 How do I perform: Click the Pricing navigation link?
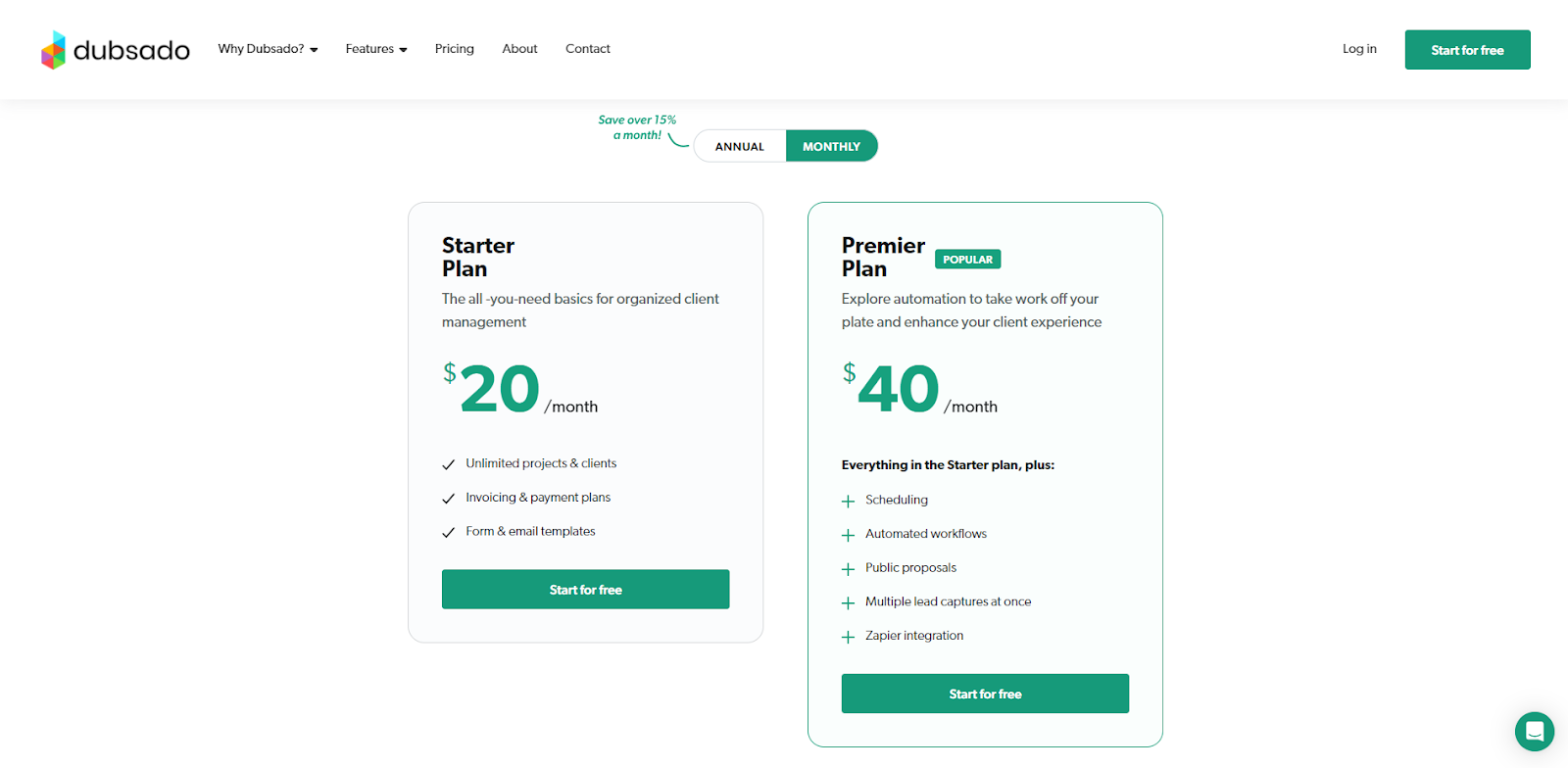click(x=454, y=48)
